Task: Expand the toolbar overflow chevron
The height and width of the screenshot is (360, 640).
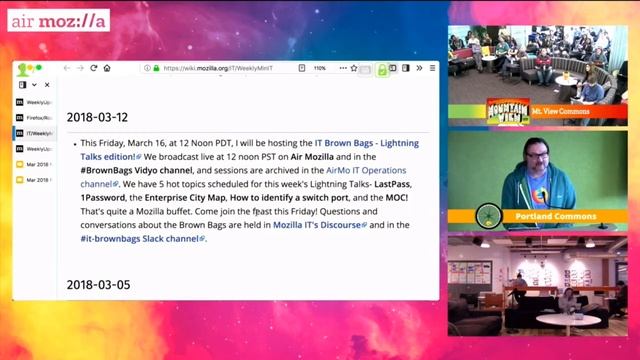Action: pyautogui.click(x=419, y=68)
